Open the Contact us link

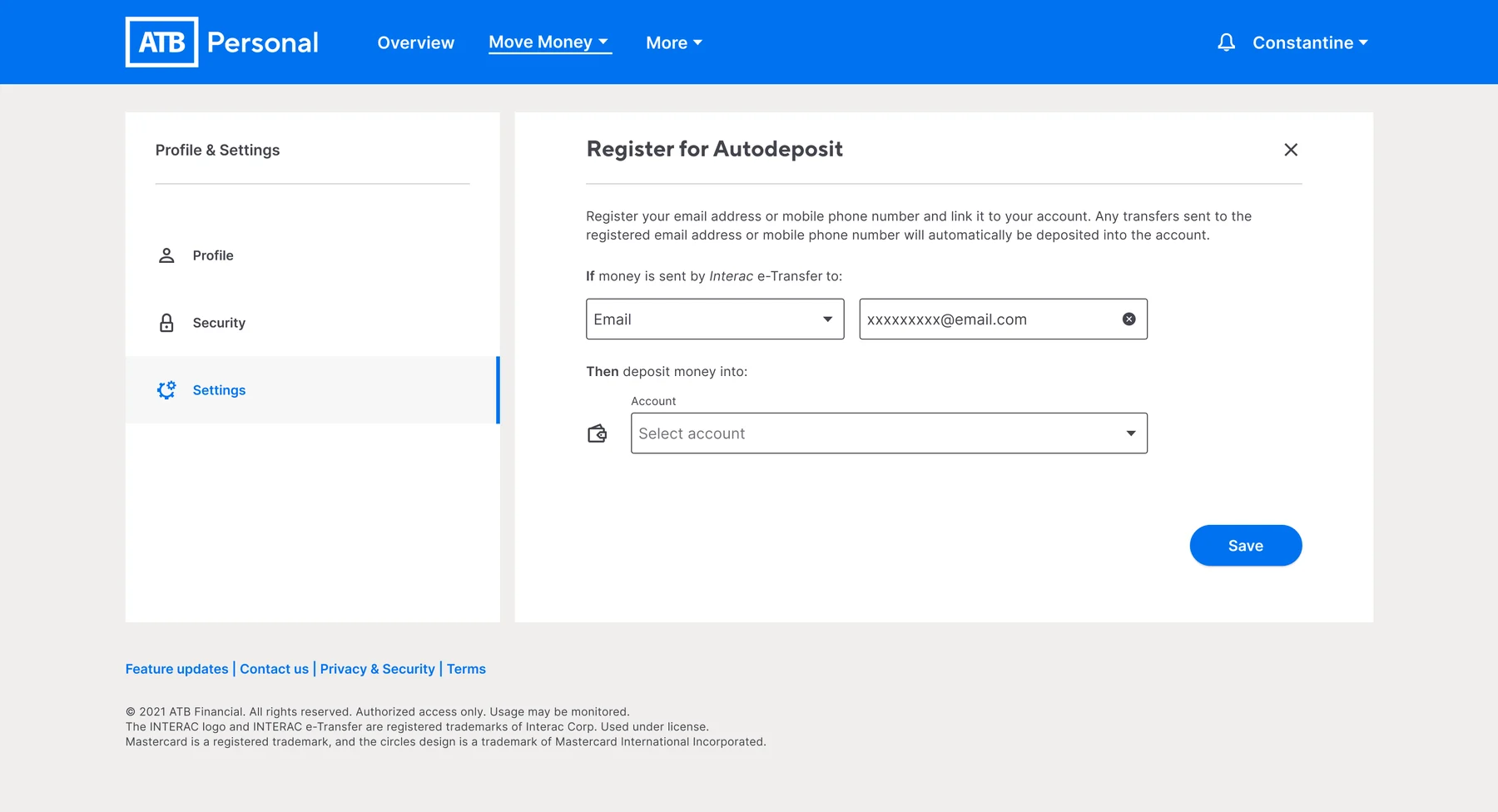pos(274,669)
